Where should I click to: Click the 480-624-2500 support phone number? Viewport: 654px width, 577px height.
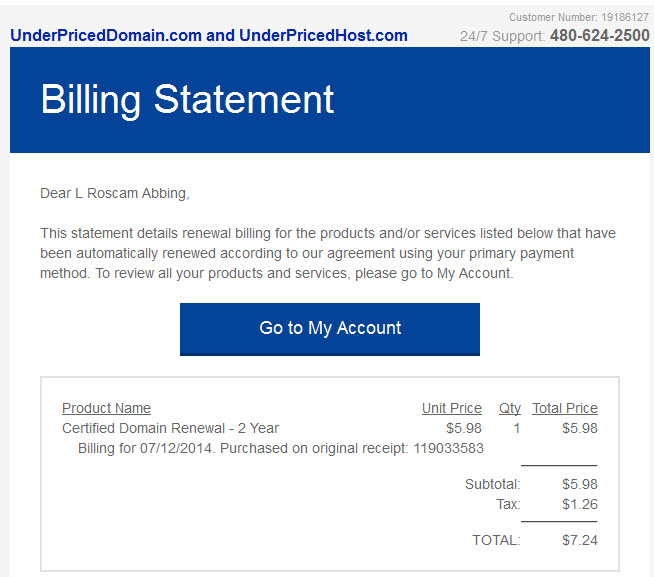[x=599, y=35]
